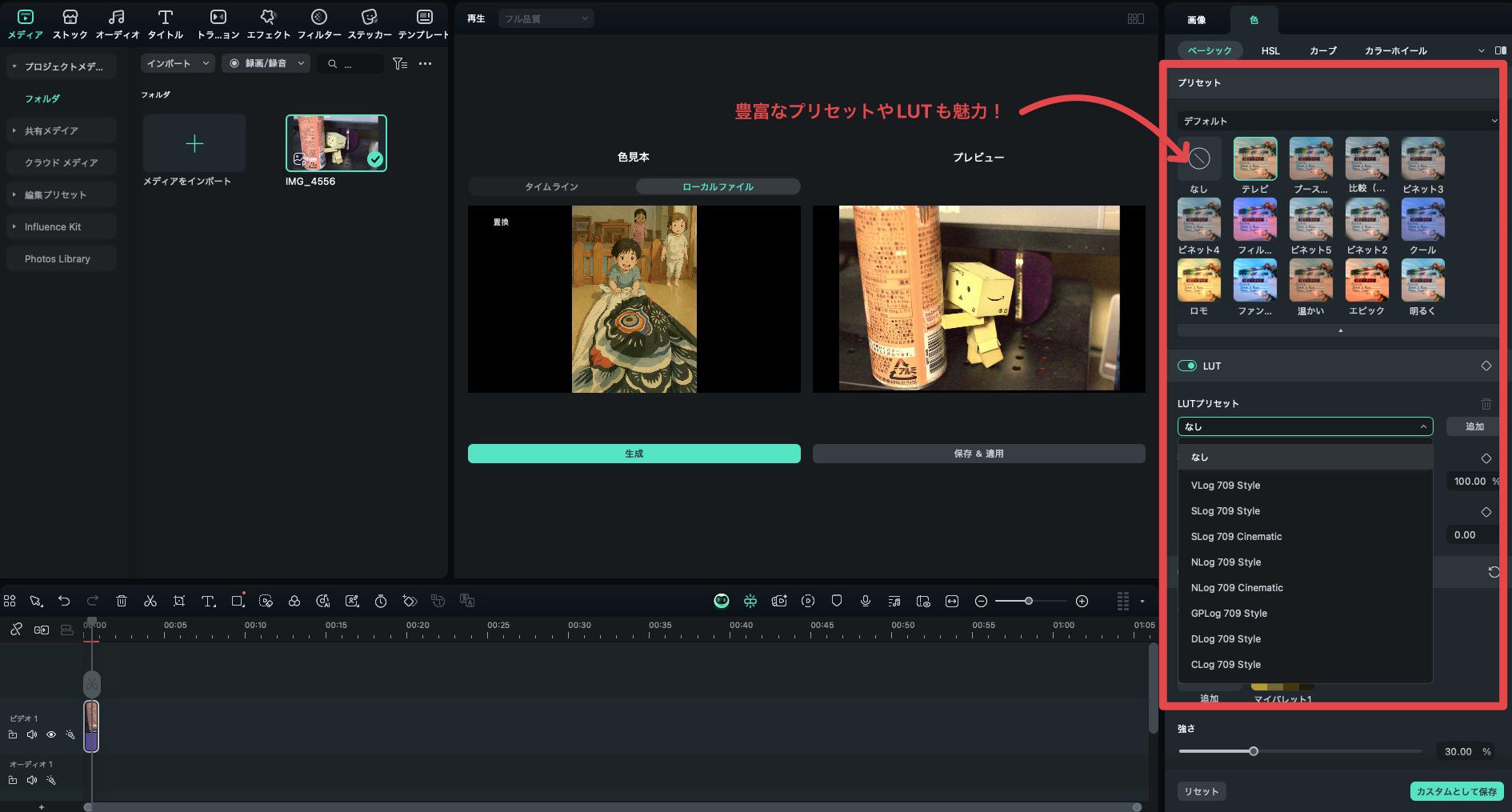
Task: Mute the オーディオ 1 track speaker
Action: [32, 780]
